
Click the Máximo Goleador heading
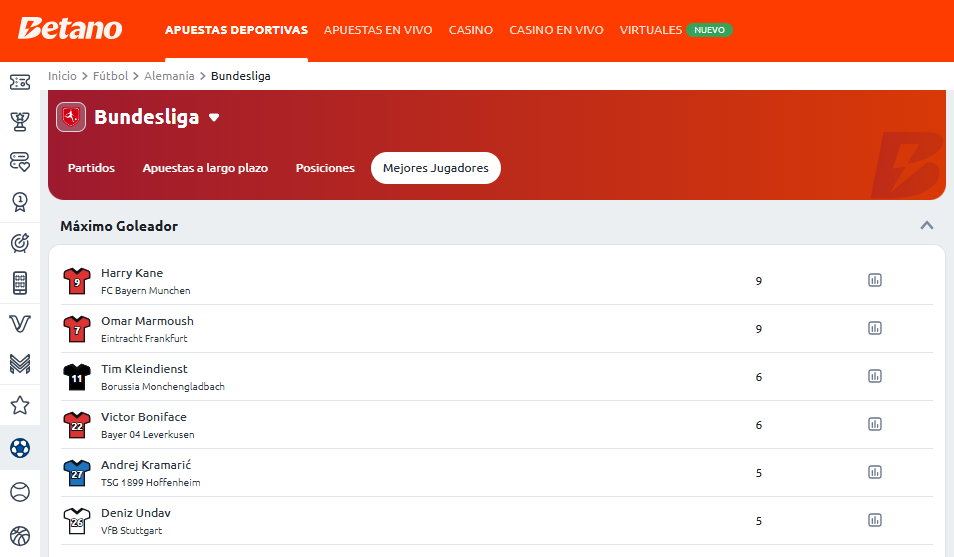119,226
